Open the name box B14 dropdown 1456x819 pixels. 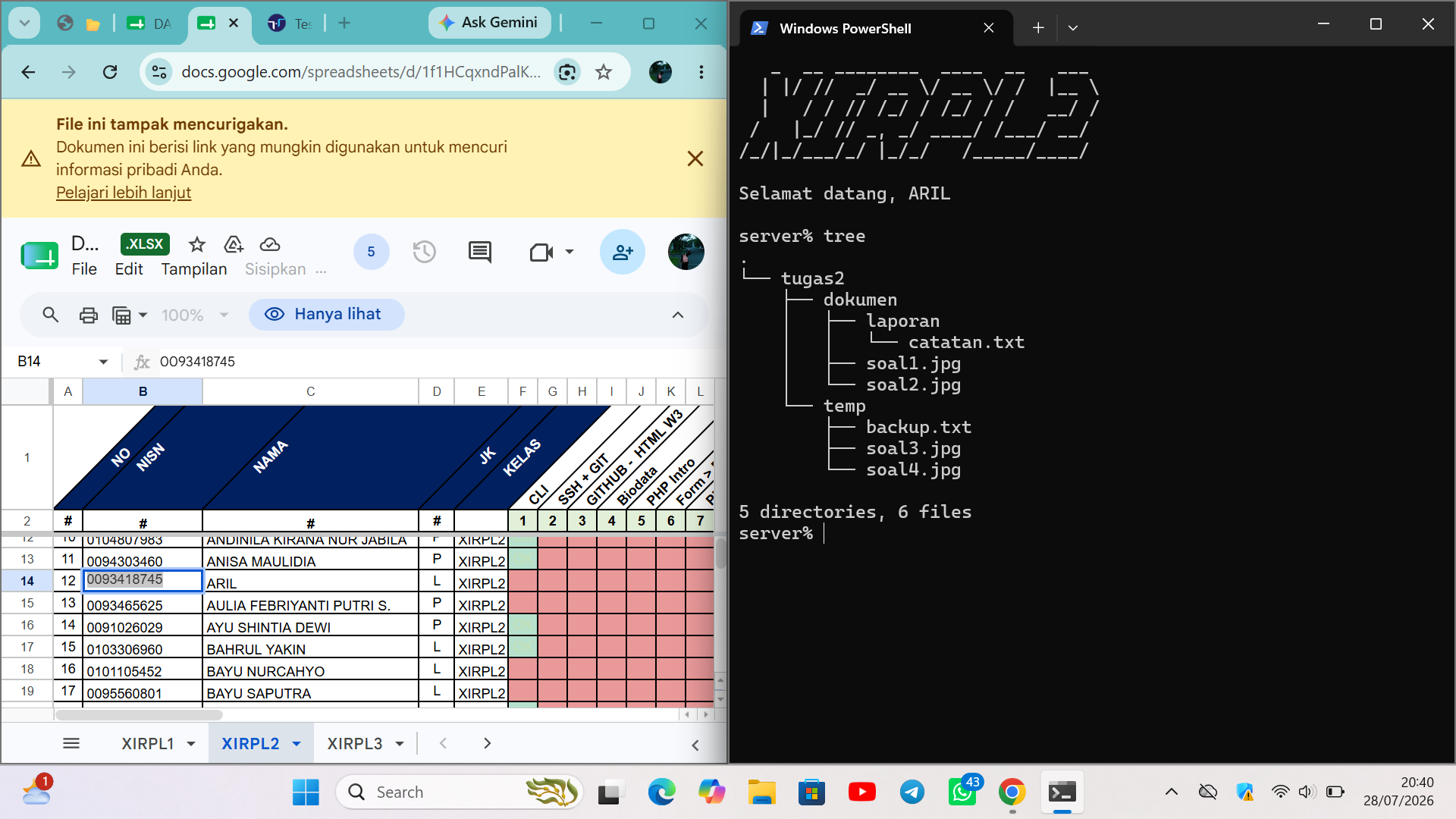103,362
